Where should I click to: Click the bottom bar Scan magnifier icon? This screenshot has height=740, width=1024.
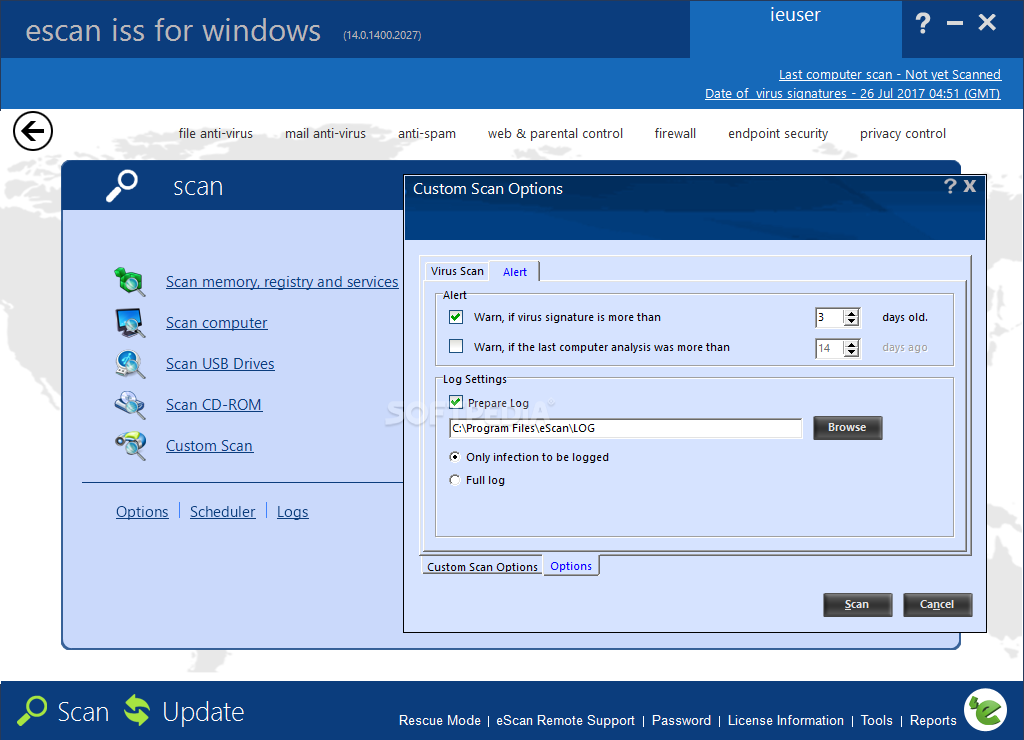tap(32, 711)
